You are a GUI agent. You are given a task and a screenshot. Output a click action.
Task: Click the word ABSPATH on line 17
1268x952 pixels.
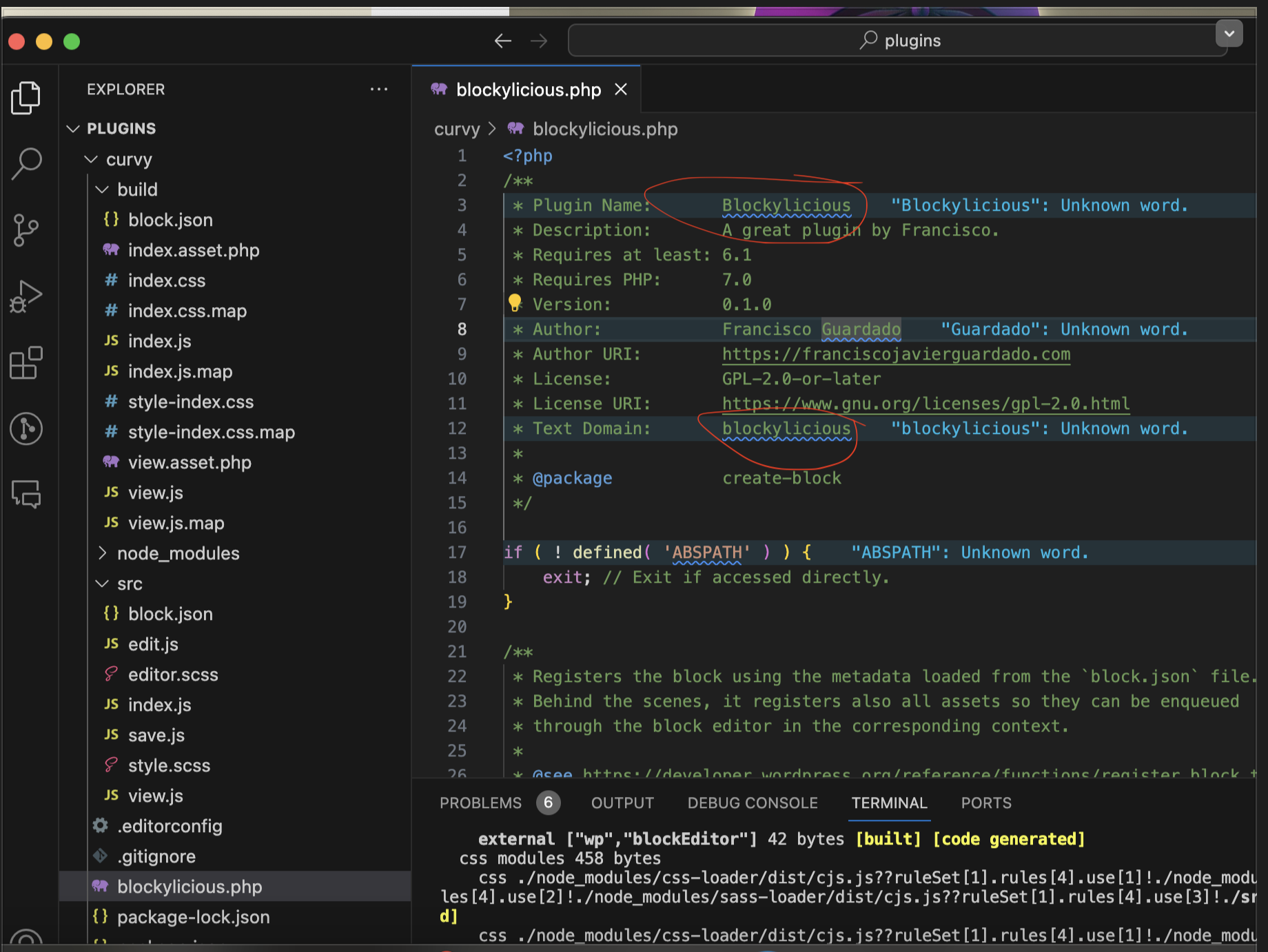[707, 552]
